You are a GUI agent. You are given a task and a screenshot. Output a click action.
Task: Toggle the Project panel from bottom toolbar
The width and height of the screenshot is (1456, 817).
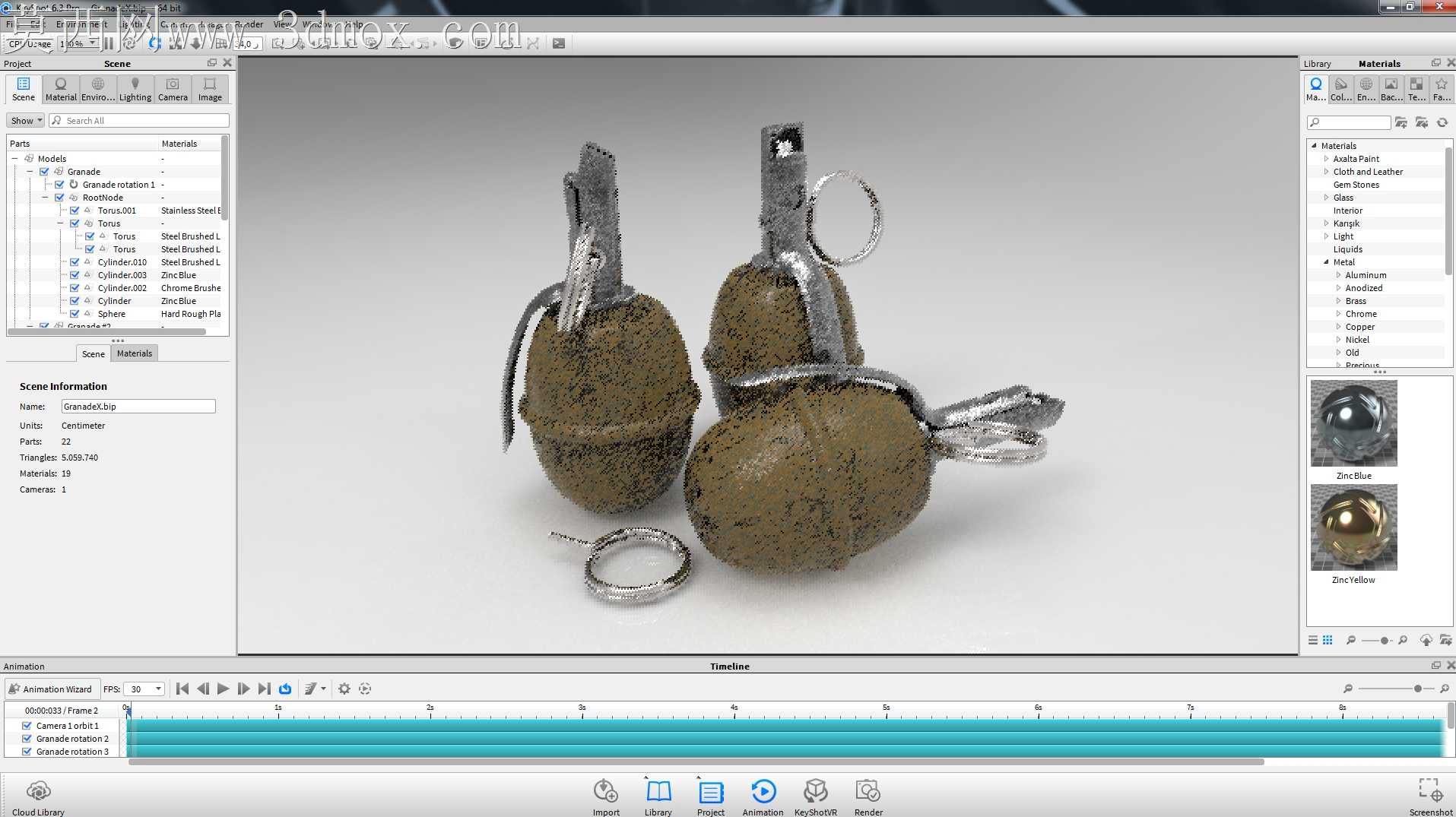point(711,797)
